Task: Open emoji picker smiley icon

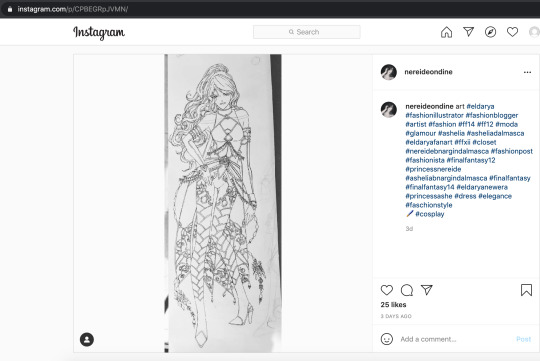Action: point(387,339)
